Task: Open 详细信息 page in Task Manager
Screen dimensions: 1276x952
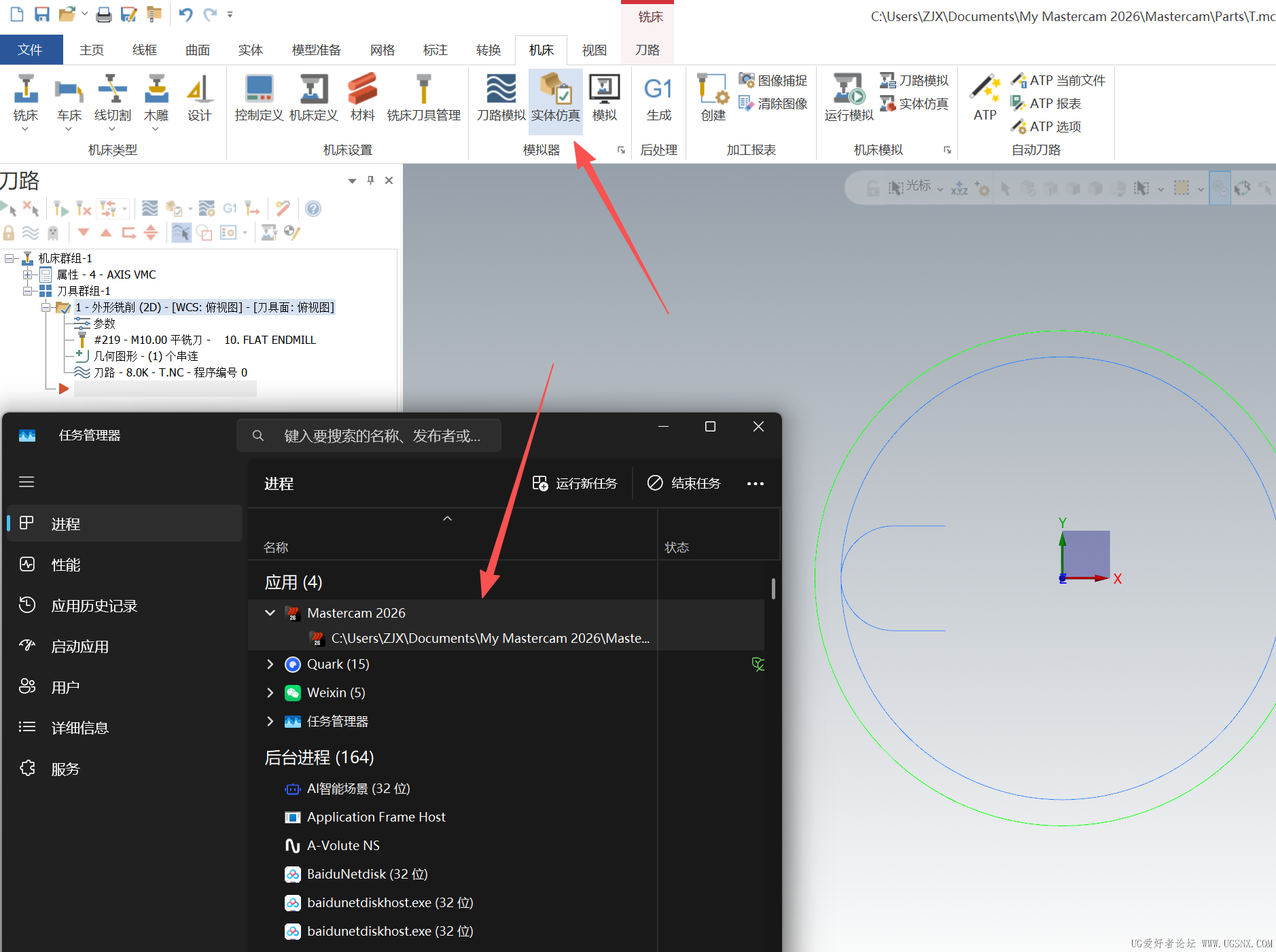Action: pos(124,728)
